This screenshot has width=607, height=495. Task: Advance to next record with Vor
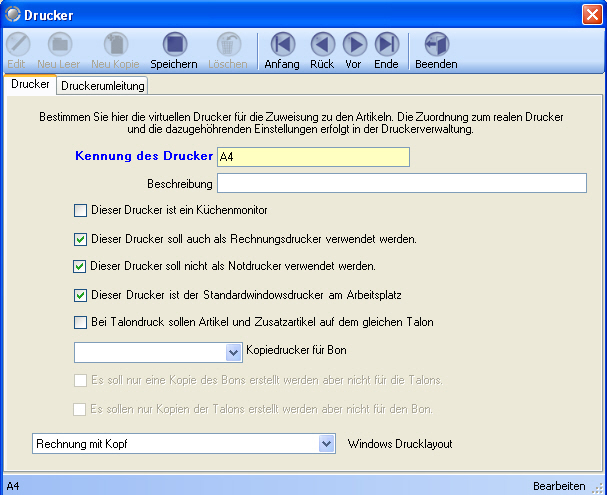coord(354,45)
